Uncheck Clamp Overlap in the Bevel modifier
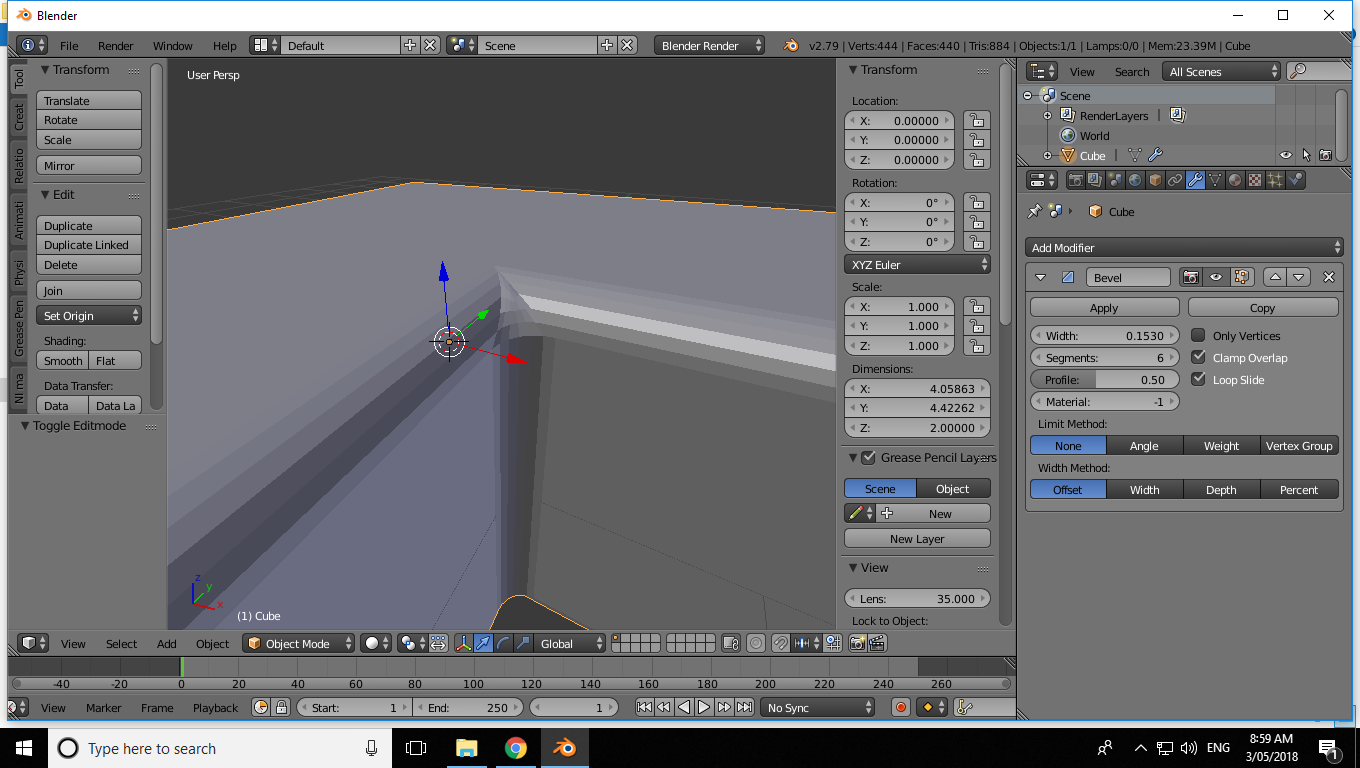This screenshot has width=1360, height=768. (x=1198, y=357)
